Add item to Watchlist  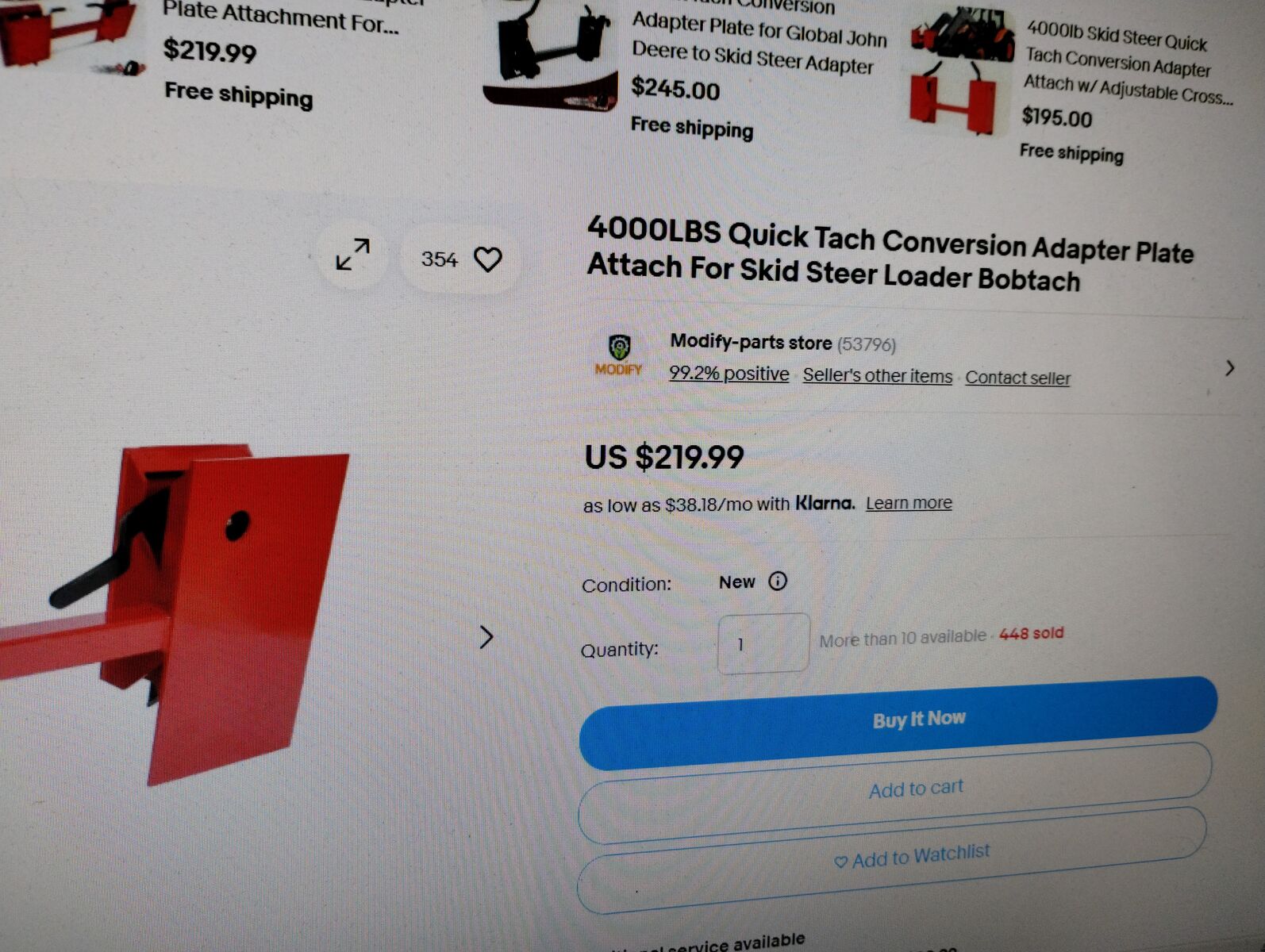click(891, 858)
